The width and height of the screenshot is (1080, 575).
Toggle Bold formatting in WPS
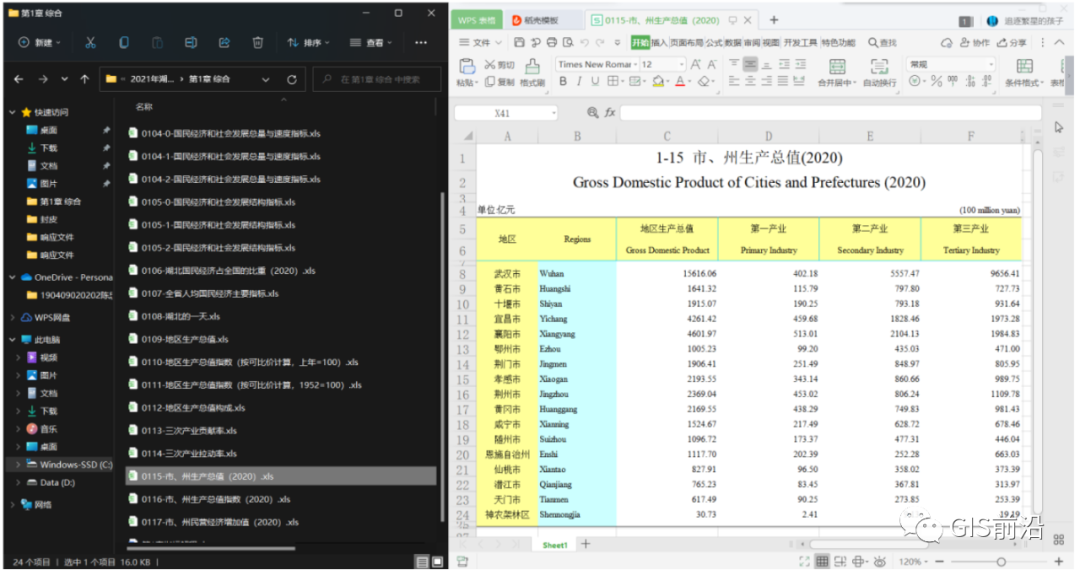pos(563,81)
